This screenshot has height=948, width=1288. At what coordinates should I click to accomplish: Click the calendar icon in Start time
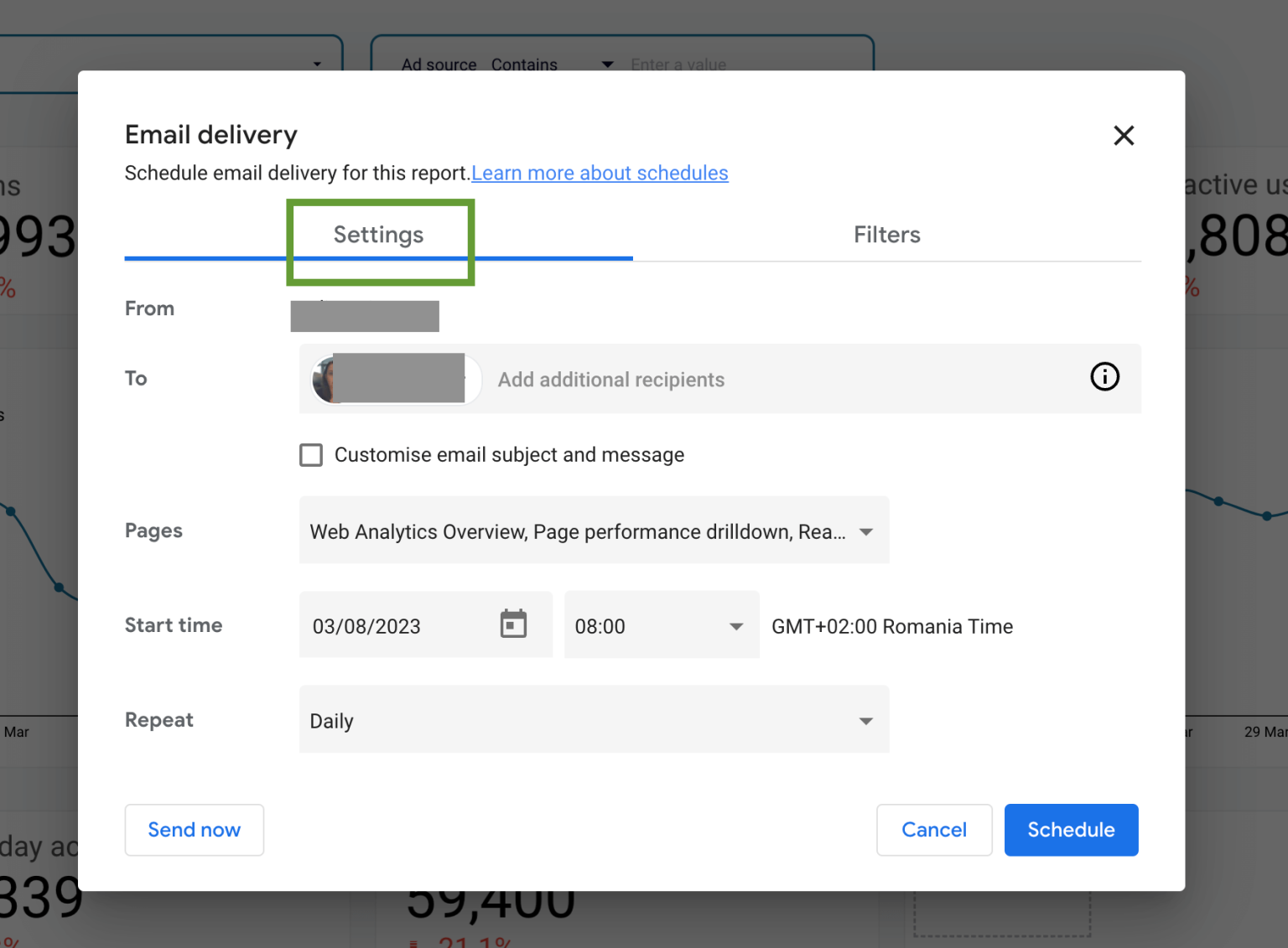click(513, 624)
